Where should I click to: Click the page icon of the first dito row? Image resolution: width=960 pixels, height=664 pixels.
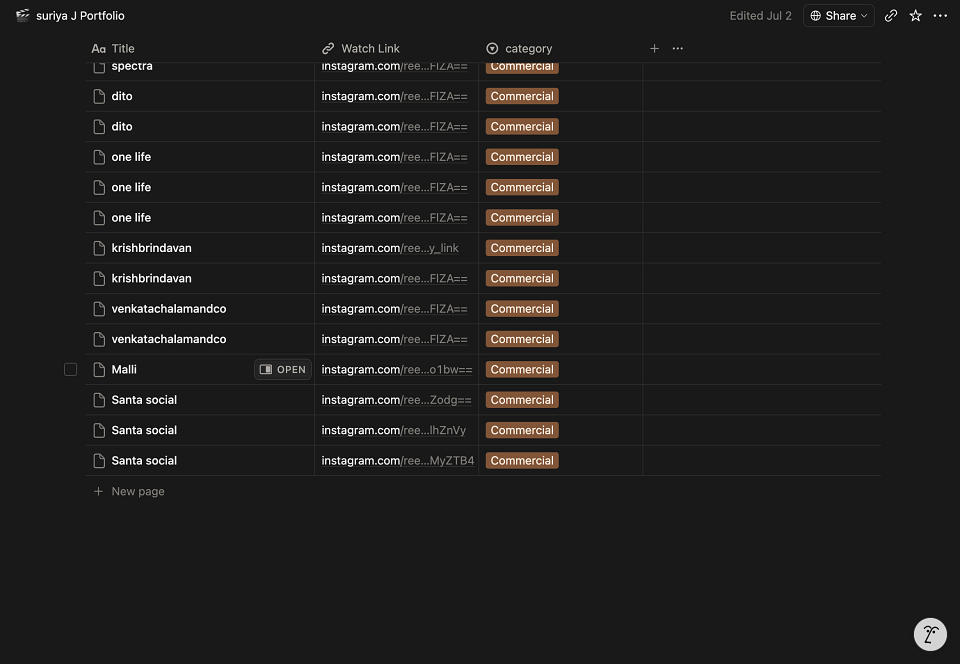[x=99, y=96]
